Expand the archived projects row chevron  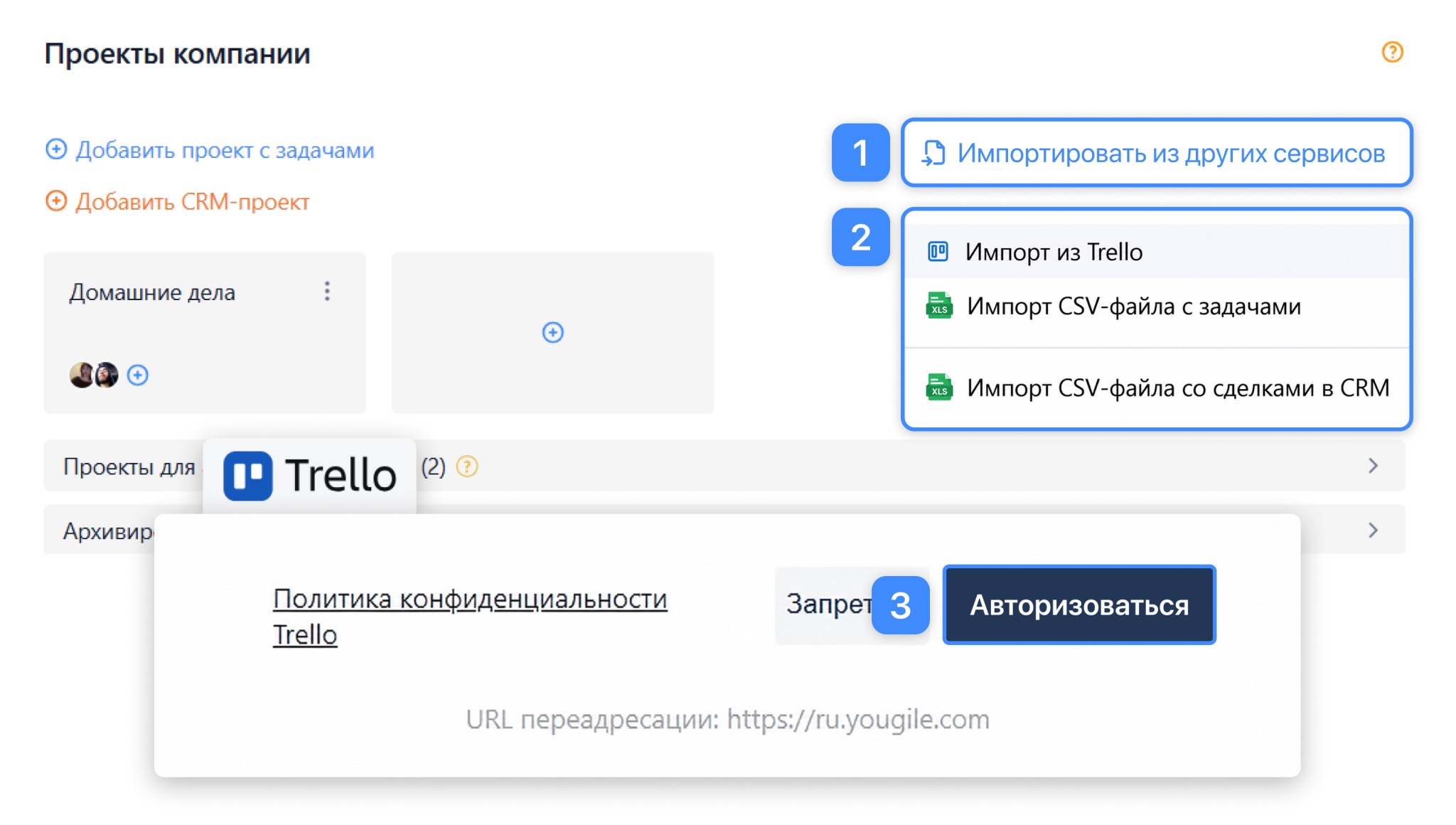(x=1373, y=531)
